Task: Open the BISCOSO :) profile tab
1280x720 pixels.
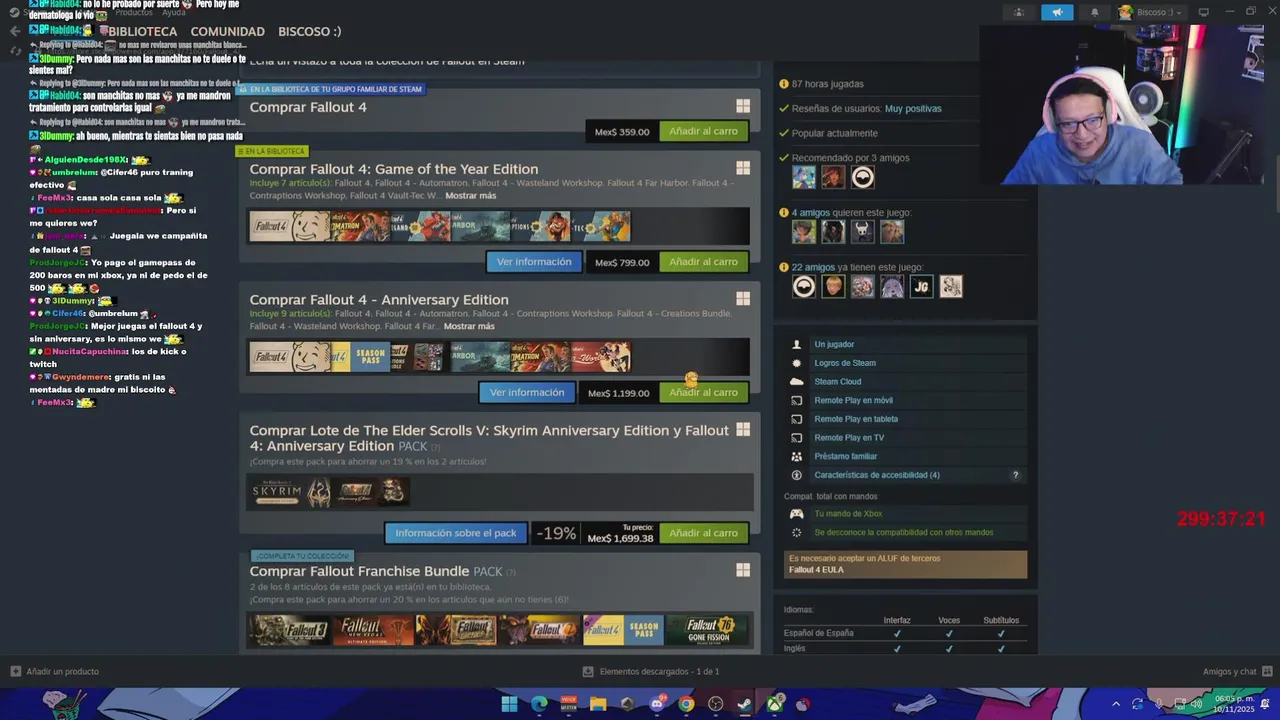Action: point(309,31)
